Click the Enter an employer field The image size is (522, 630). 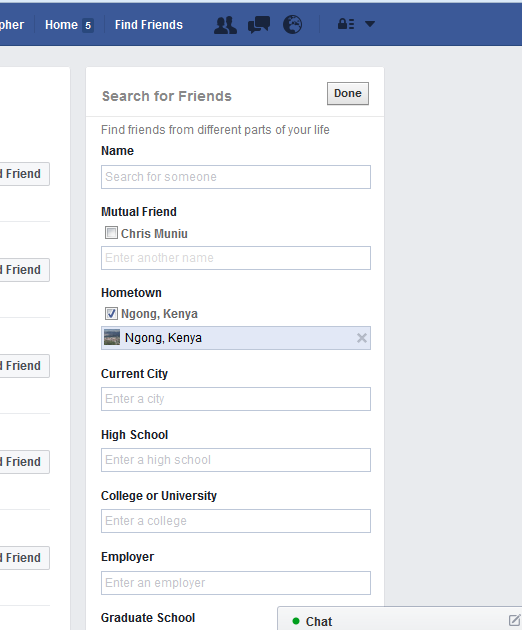click(x=236, y=583)
